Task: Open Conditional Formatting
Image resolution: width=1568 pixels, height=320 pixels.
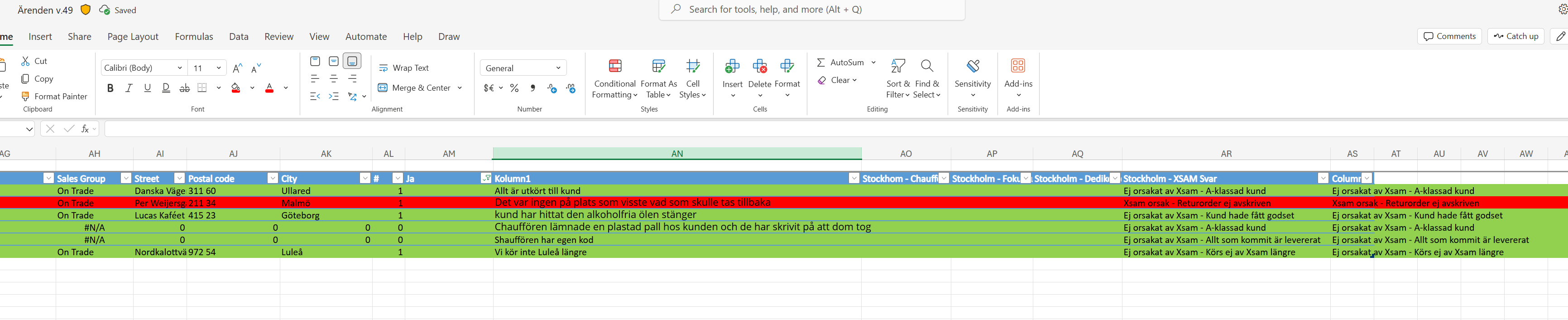Action: click(x=615, y=78)
